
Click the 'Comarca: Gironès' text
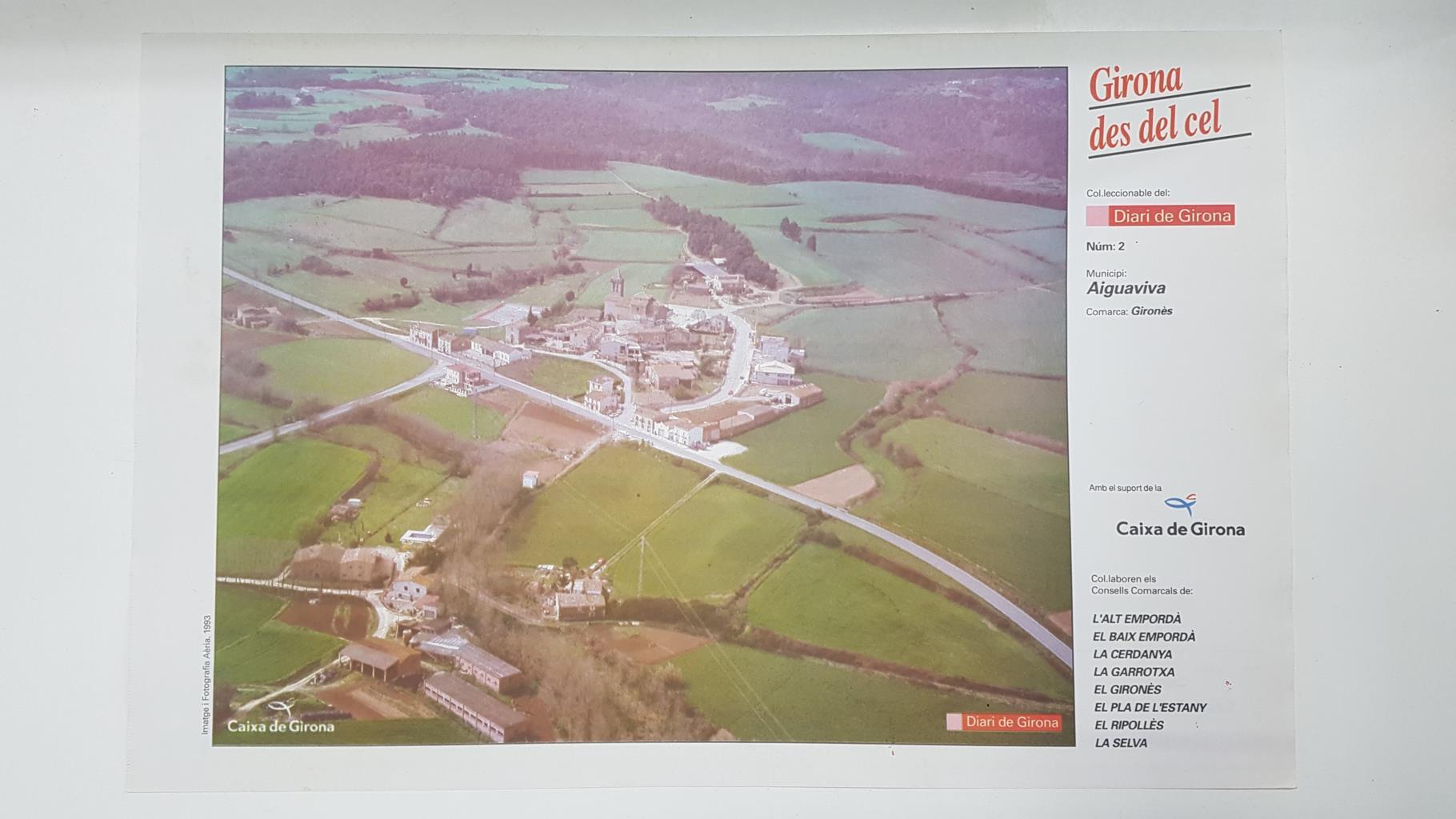pos(1129,311)
